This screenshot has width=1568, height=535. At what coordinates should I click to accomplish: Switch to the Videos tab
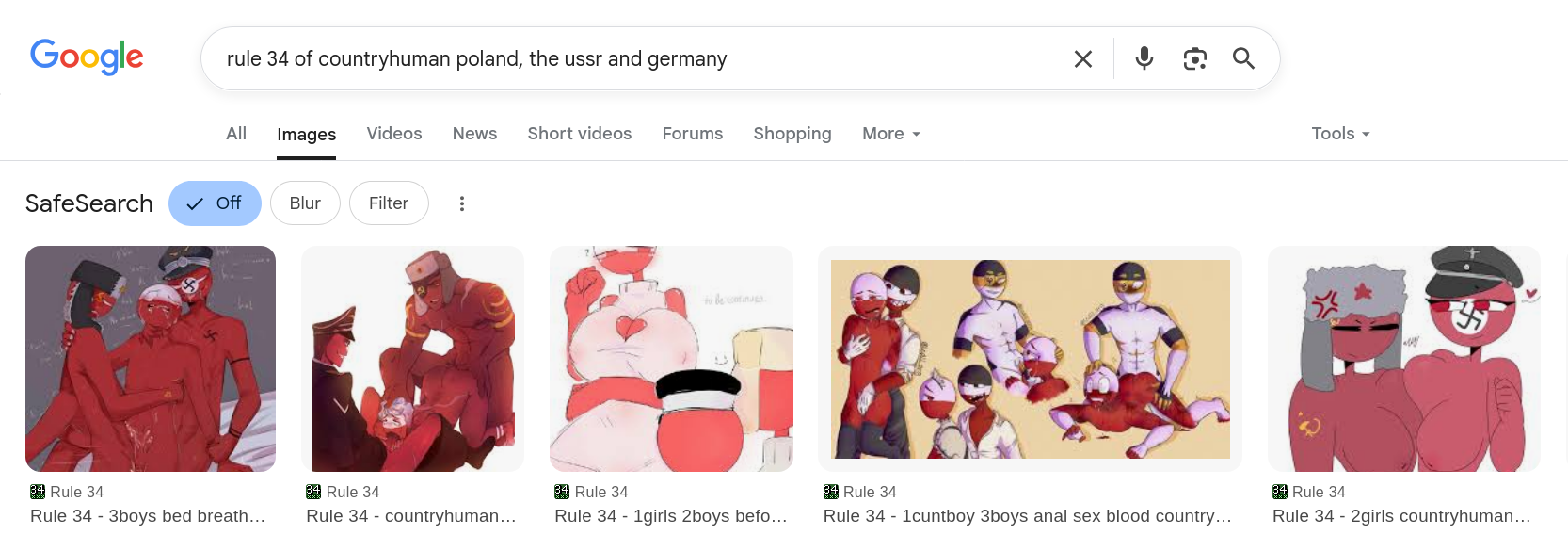pos(394,134)
